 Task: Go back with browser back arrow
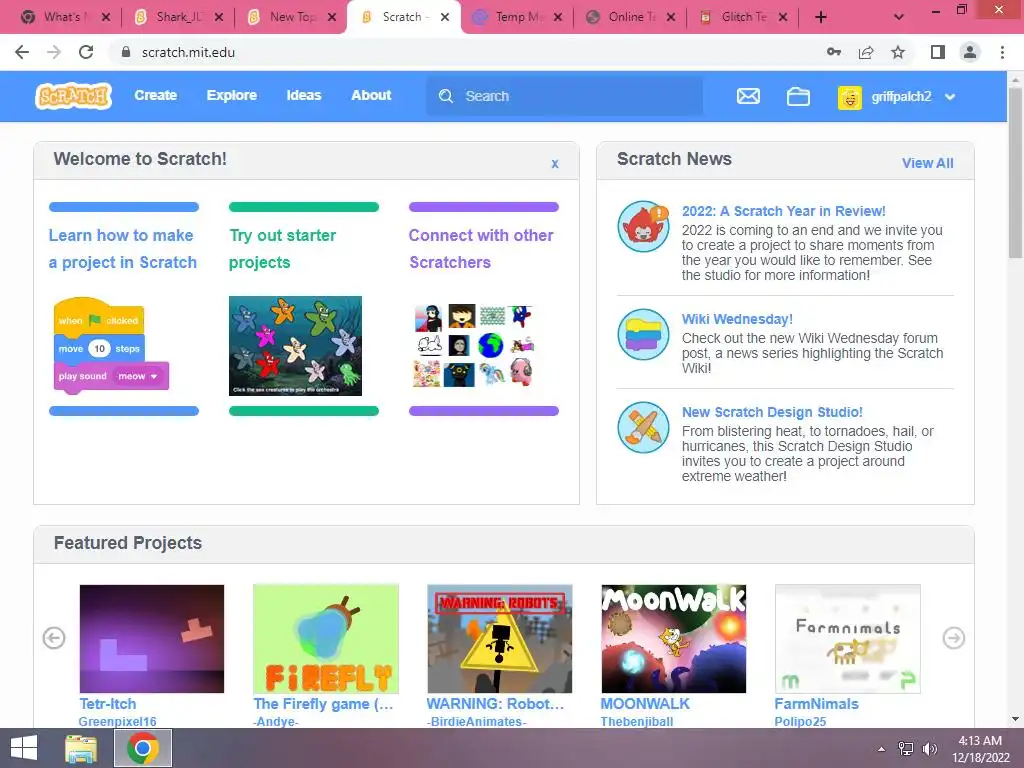(22, 52)
